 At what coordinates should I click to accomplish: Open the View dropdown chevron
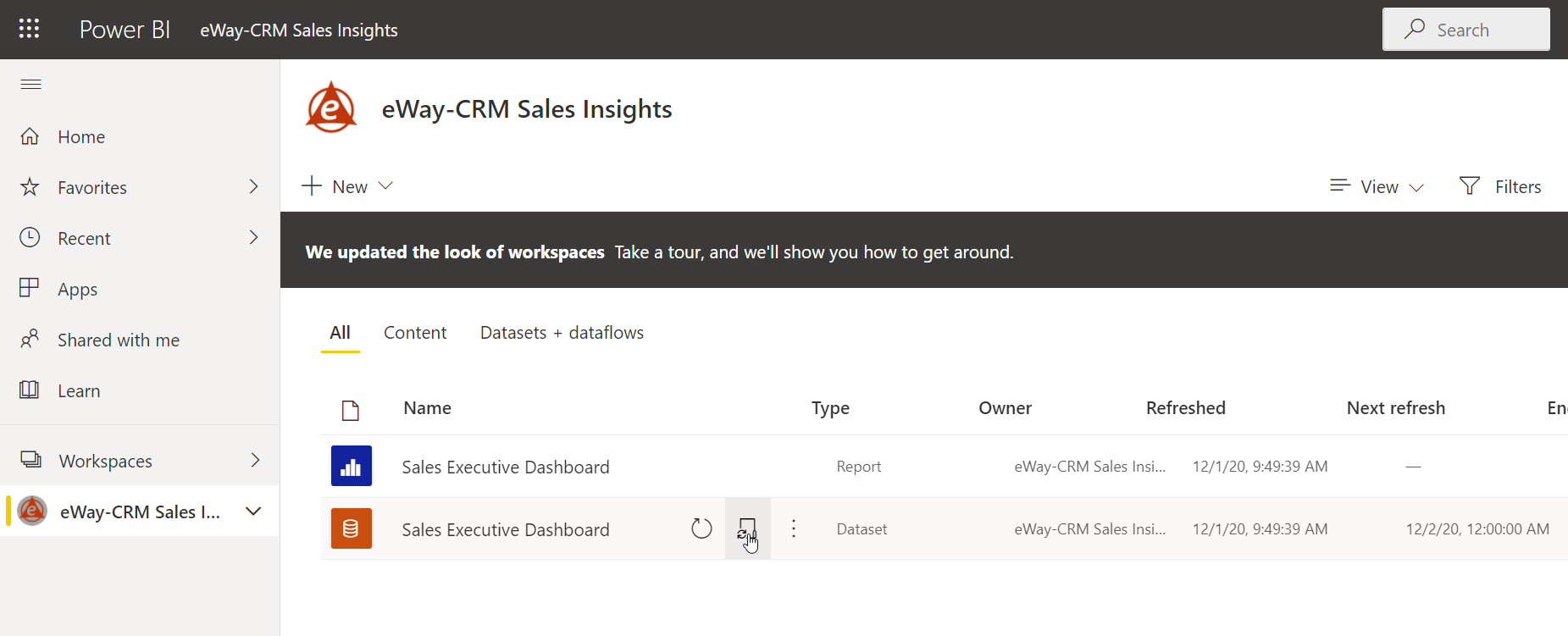pyautogui.click(x=1416, y=187)
